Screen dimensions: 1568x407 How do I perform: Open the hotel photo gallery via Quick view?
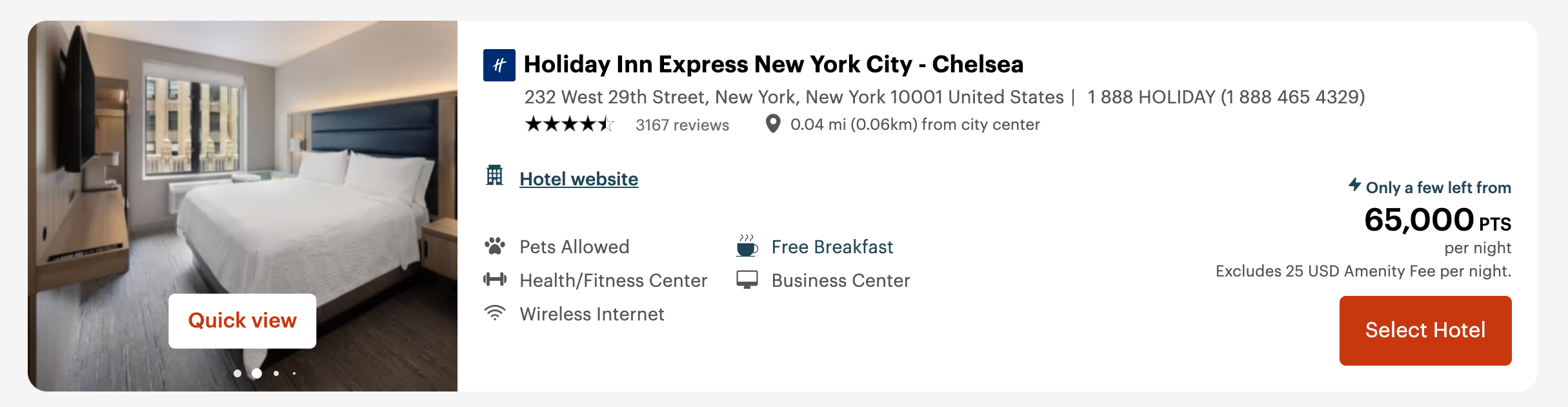pyautogui.click(x=242, y=320)
